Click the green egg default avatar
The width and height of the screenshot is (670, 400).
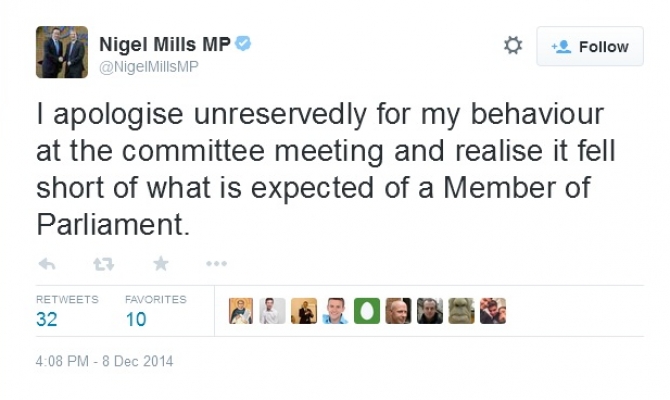pos(366,311)
